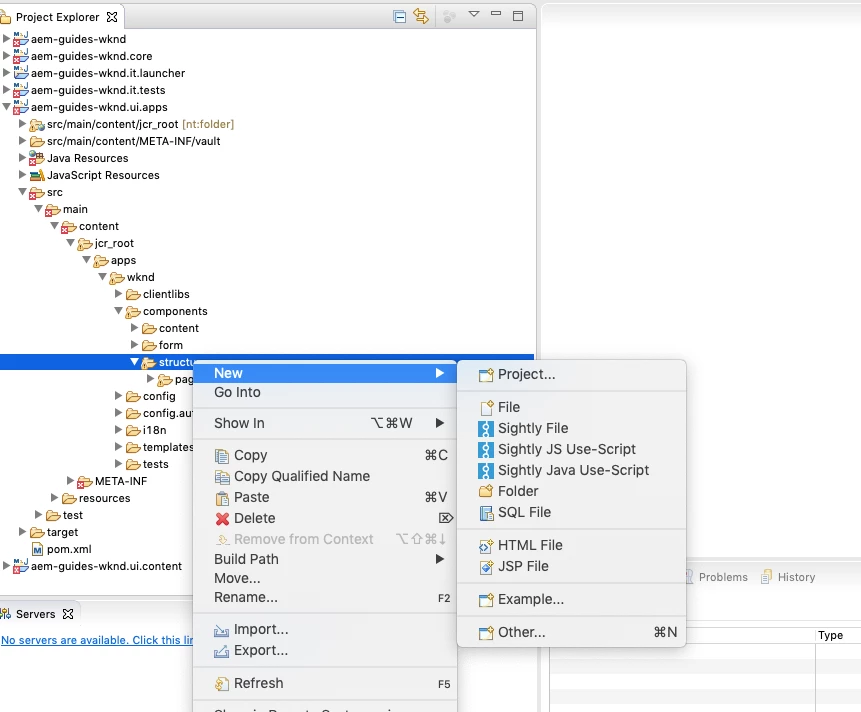Choose Copy Qualified Name

point(325,476)
